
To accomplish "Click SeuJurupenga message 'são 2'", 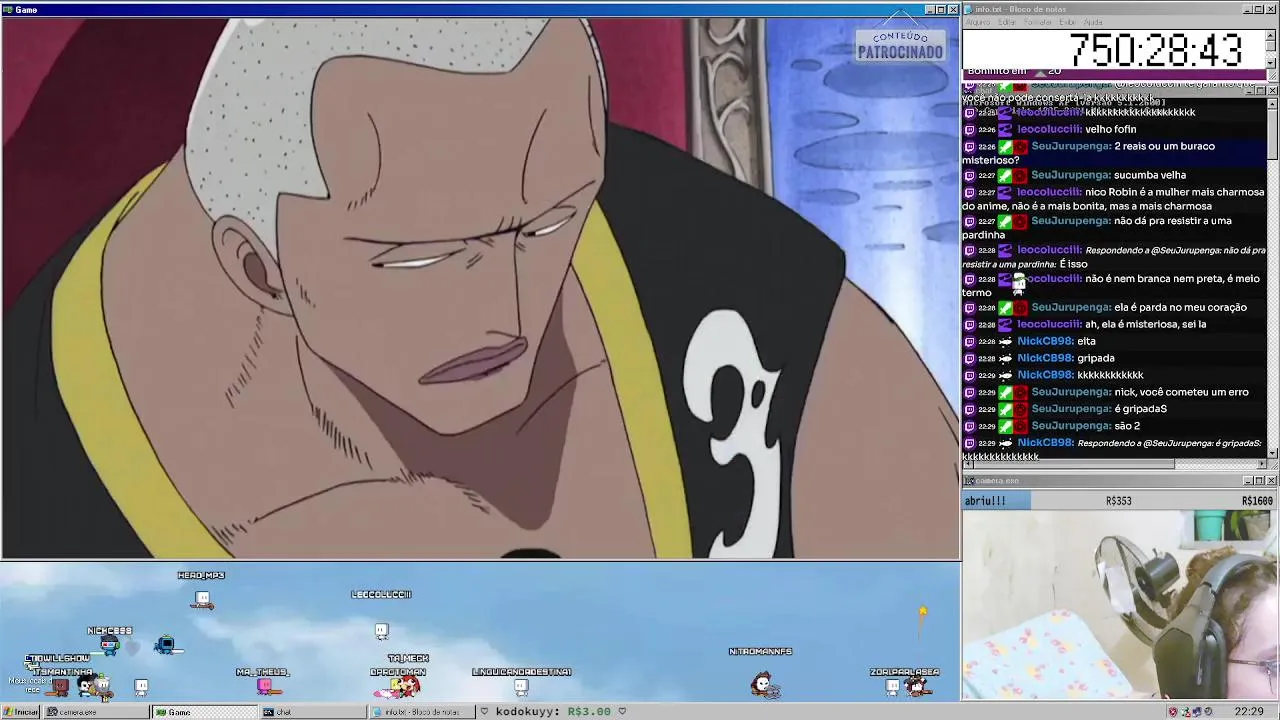I will tap(1127, 426).
